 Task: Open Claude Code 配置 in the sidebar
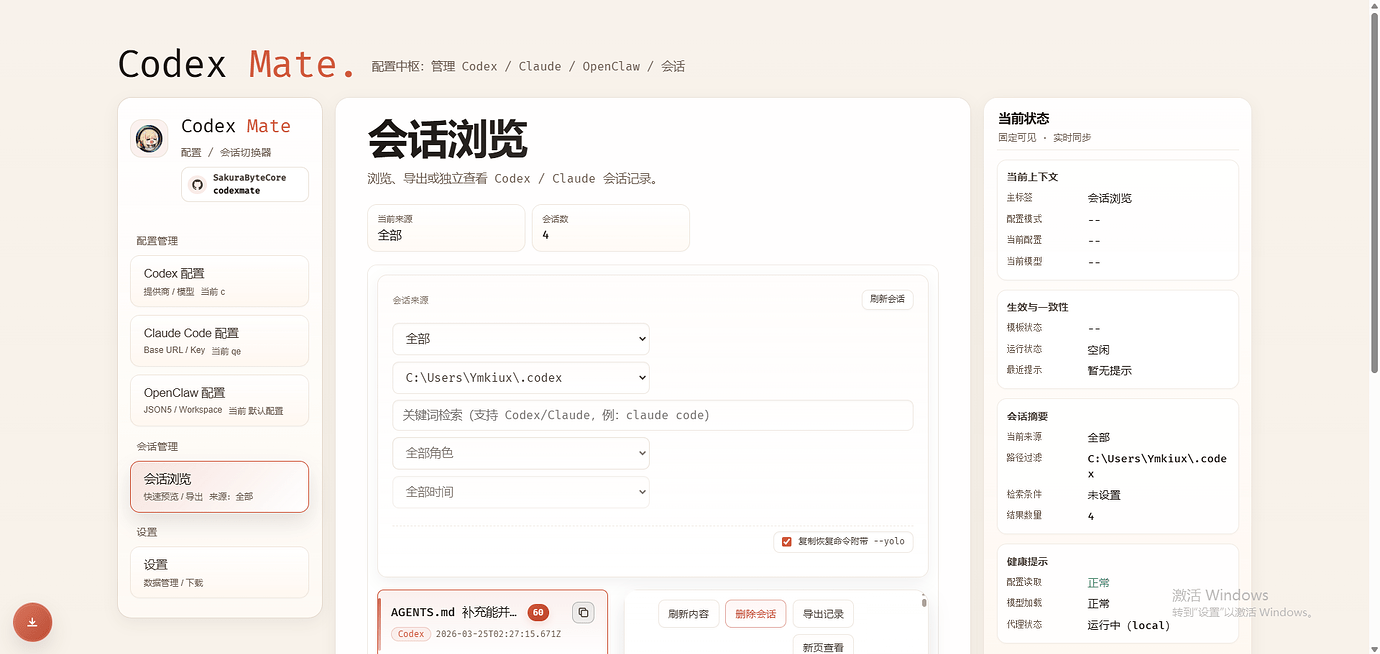(x=219, y=341)
